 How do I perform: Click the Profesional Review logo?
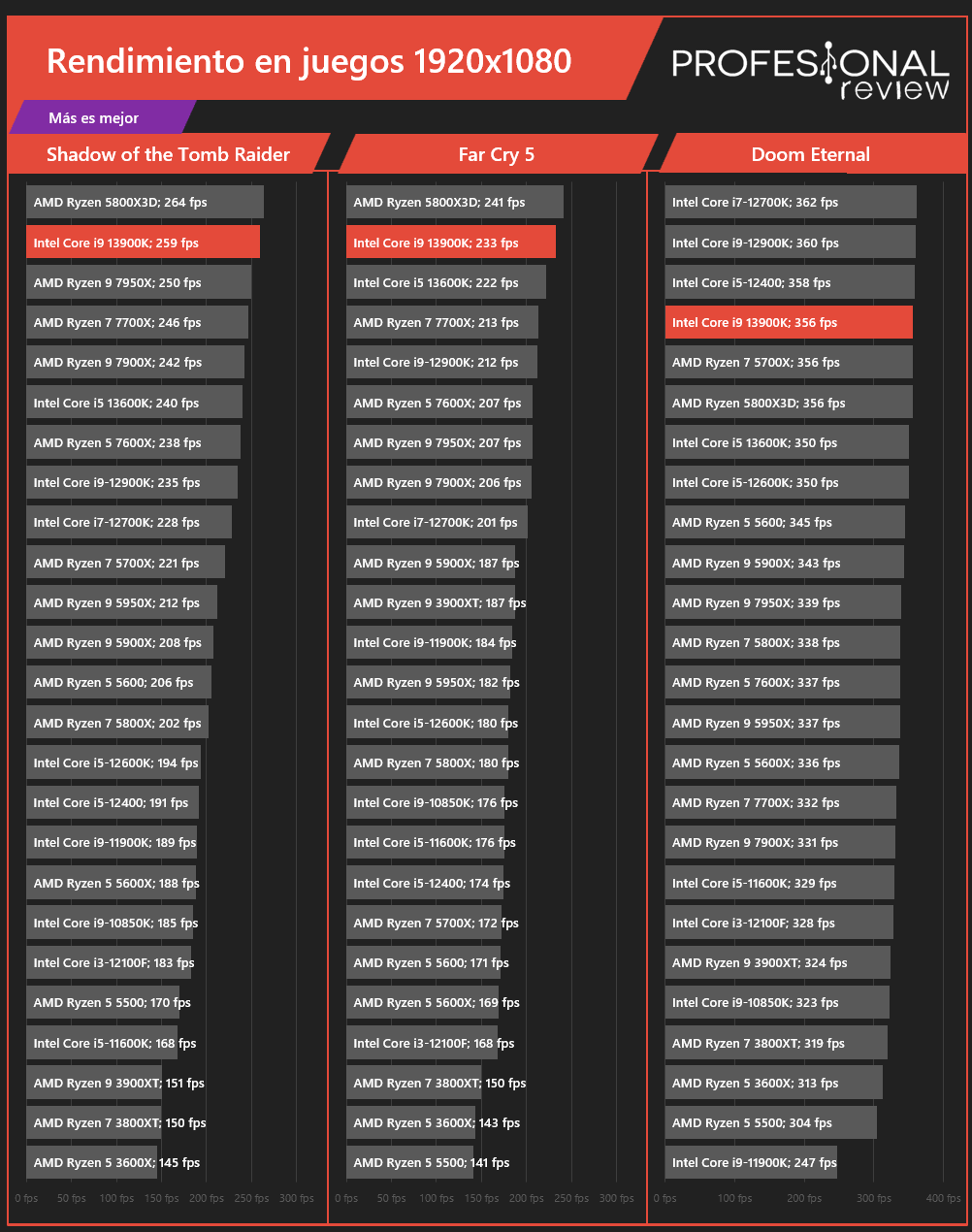tap(810, 72)
